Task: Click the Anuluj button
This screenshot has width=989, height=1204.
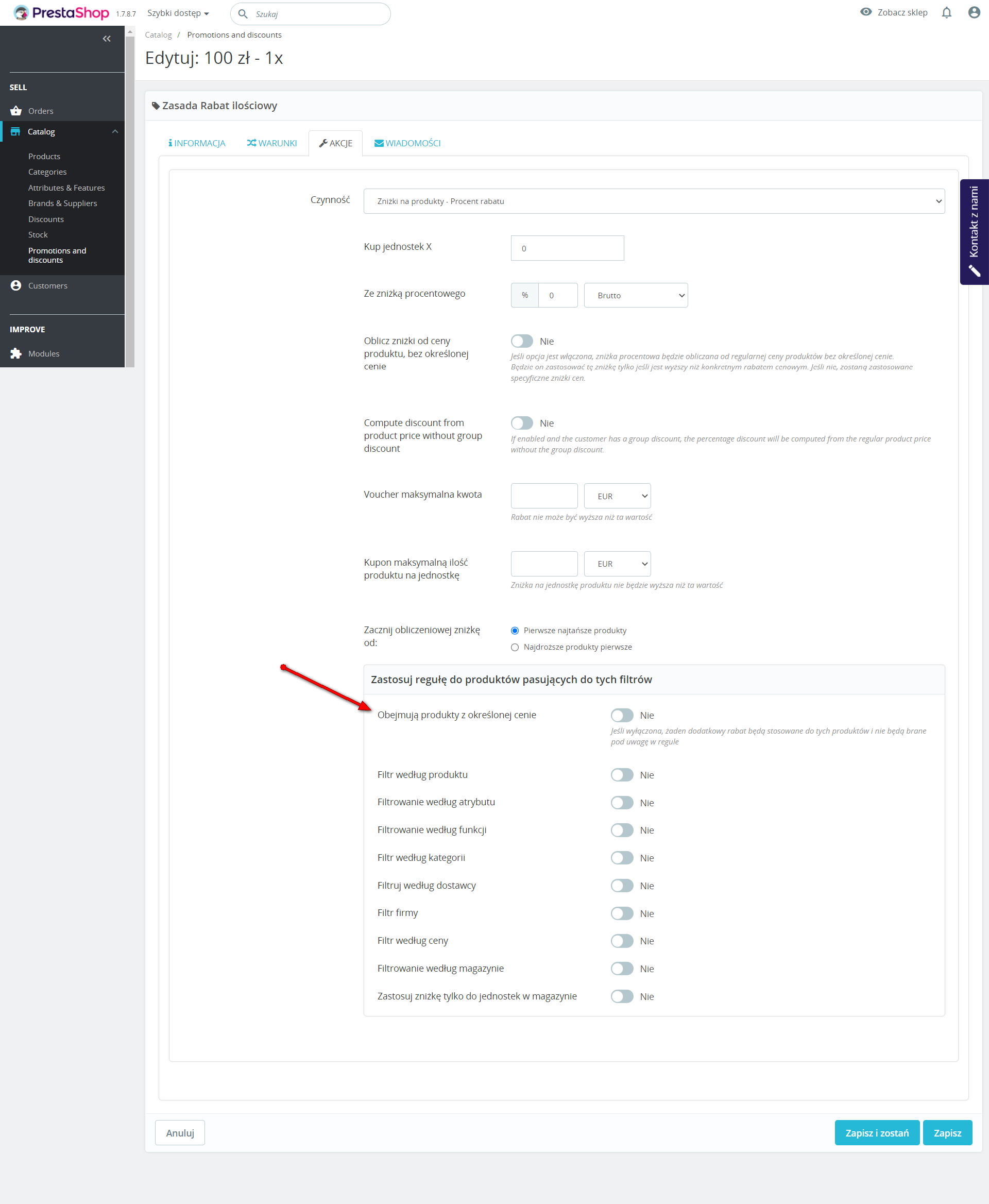Action: click(179, 1133)
